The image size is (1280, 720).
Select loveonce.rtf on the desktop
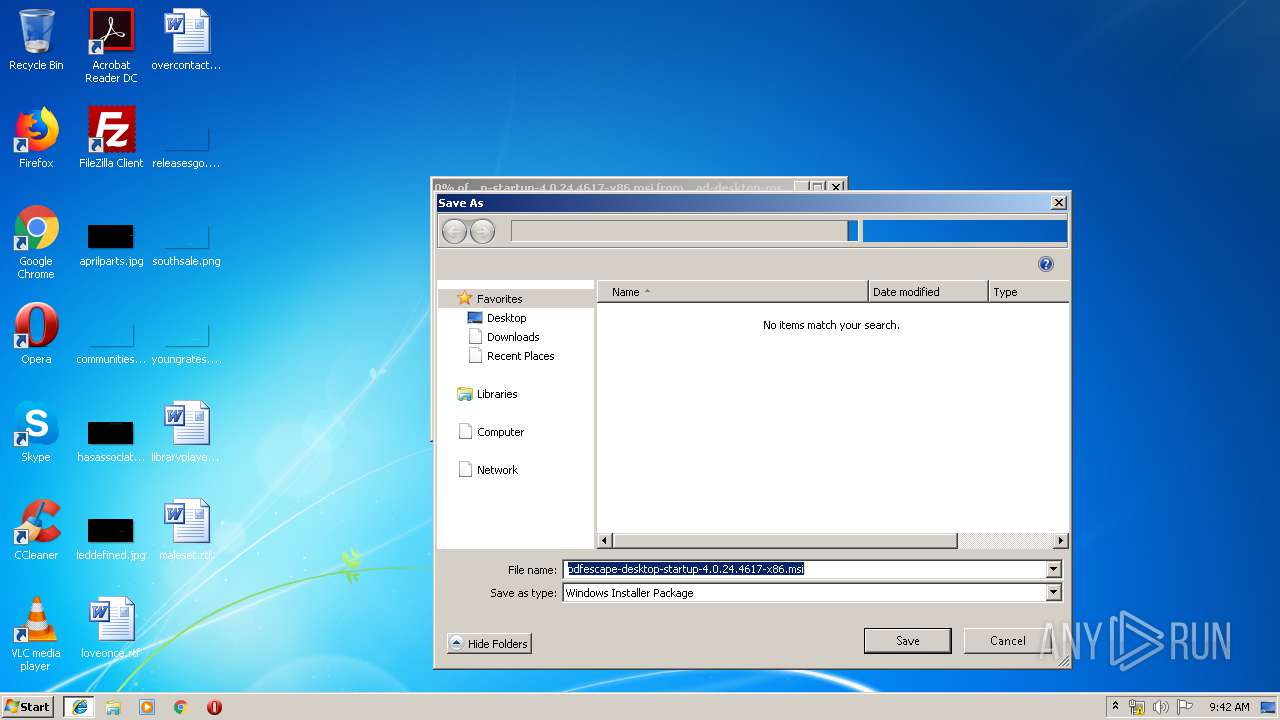(x=111, y=628)
